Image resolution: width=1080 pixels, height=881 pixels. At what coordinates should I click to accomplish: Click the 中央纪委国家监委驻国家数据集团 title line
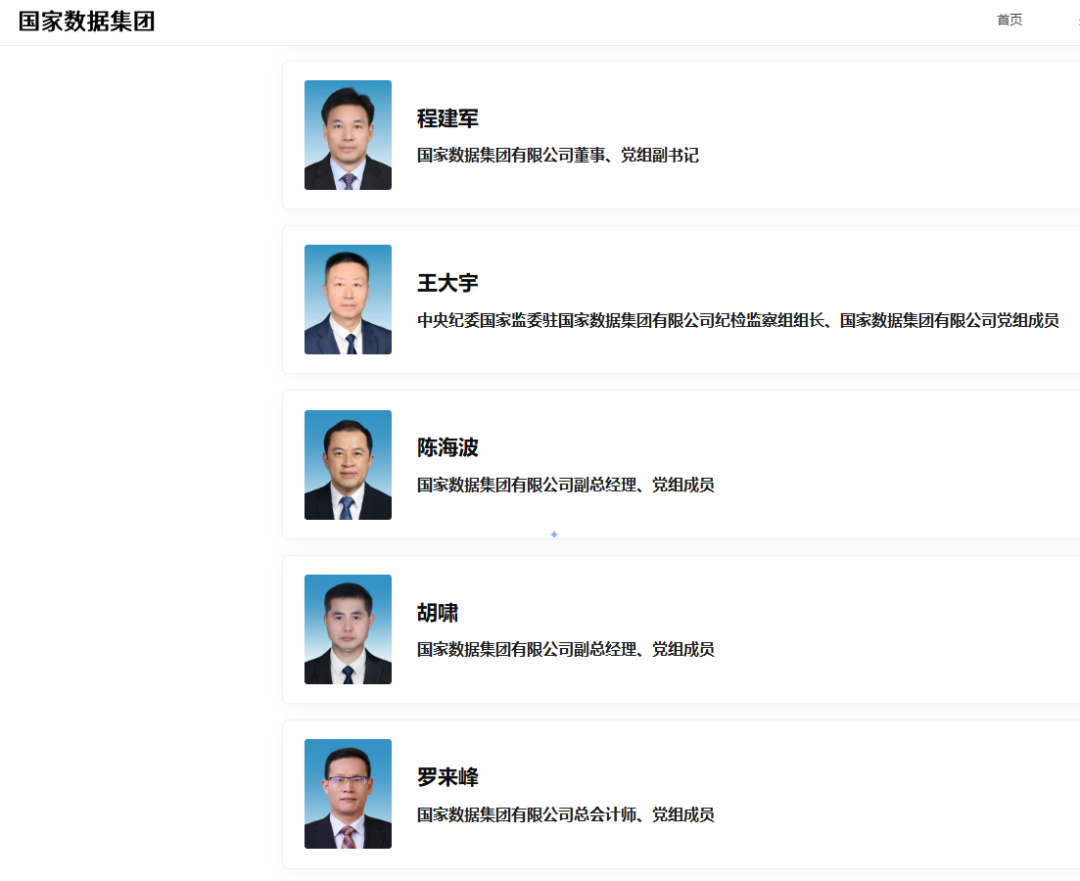point(738,320)
